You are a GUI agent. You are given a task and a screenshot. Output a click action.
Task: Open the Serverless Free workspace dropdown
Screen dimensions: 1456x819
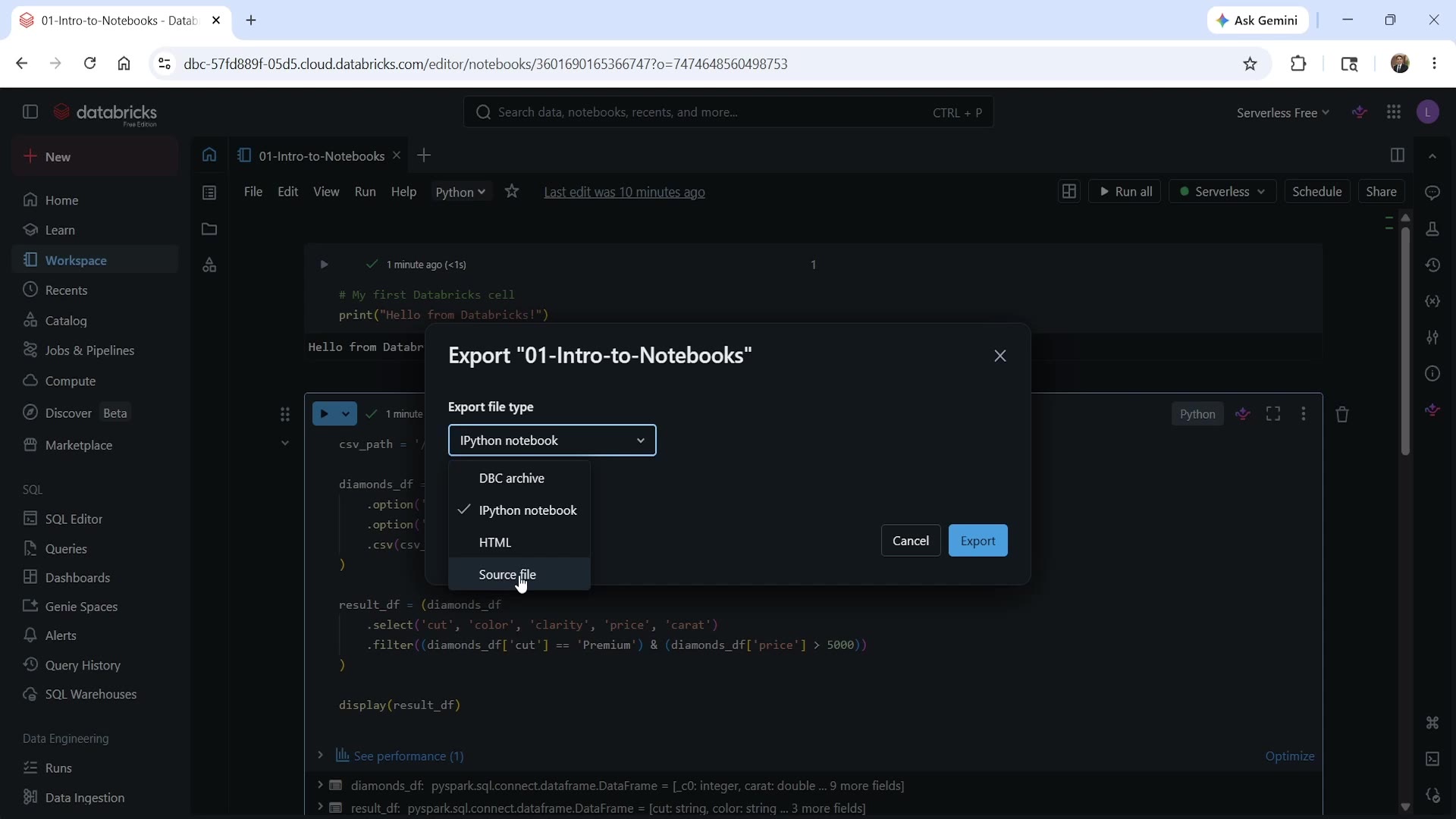coord(1282,113)
